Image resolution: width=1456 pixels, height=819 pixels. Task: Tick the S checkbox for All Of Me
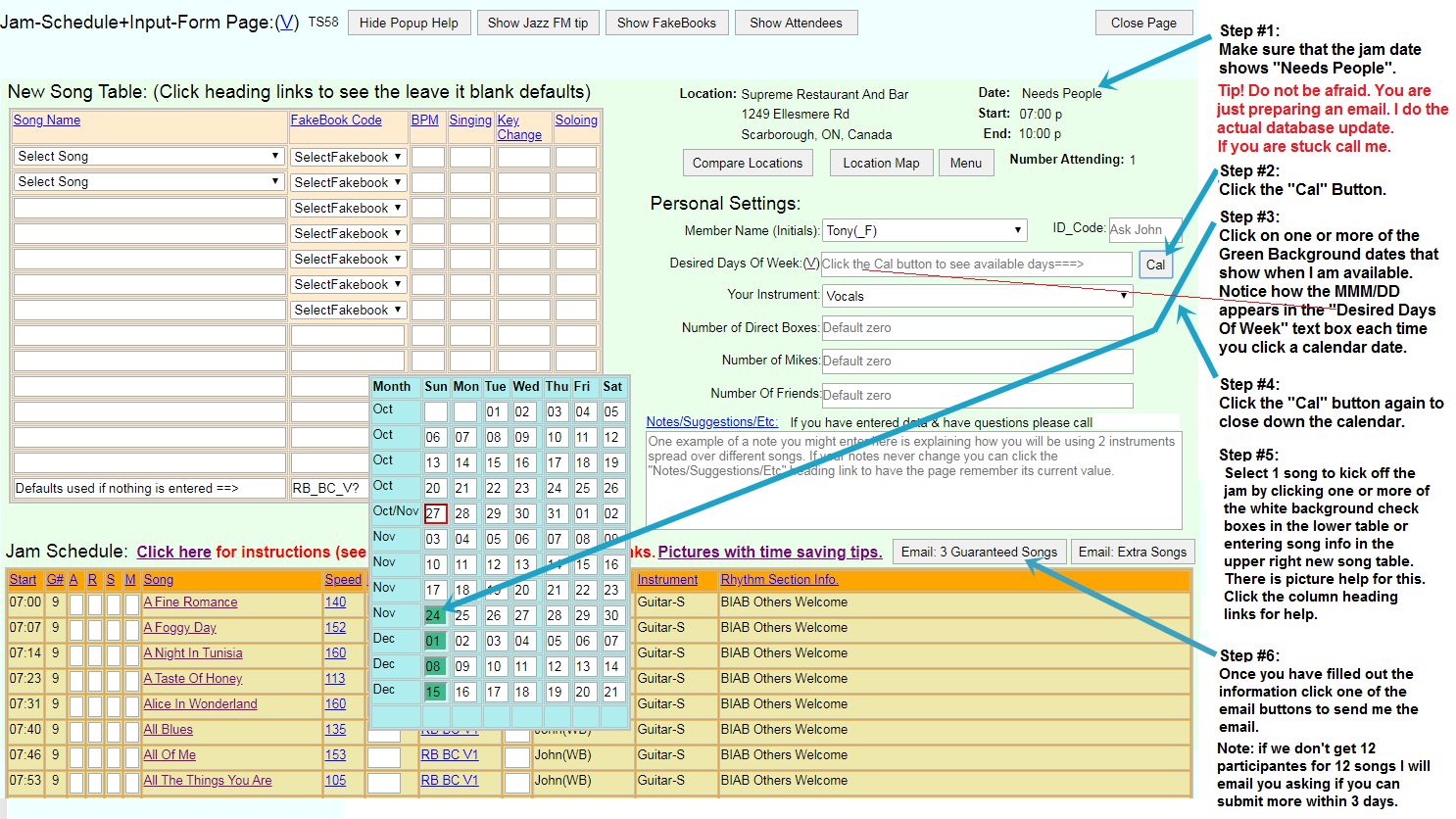(x=114, y=756)
